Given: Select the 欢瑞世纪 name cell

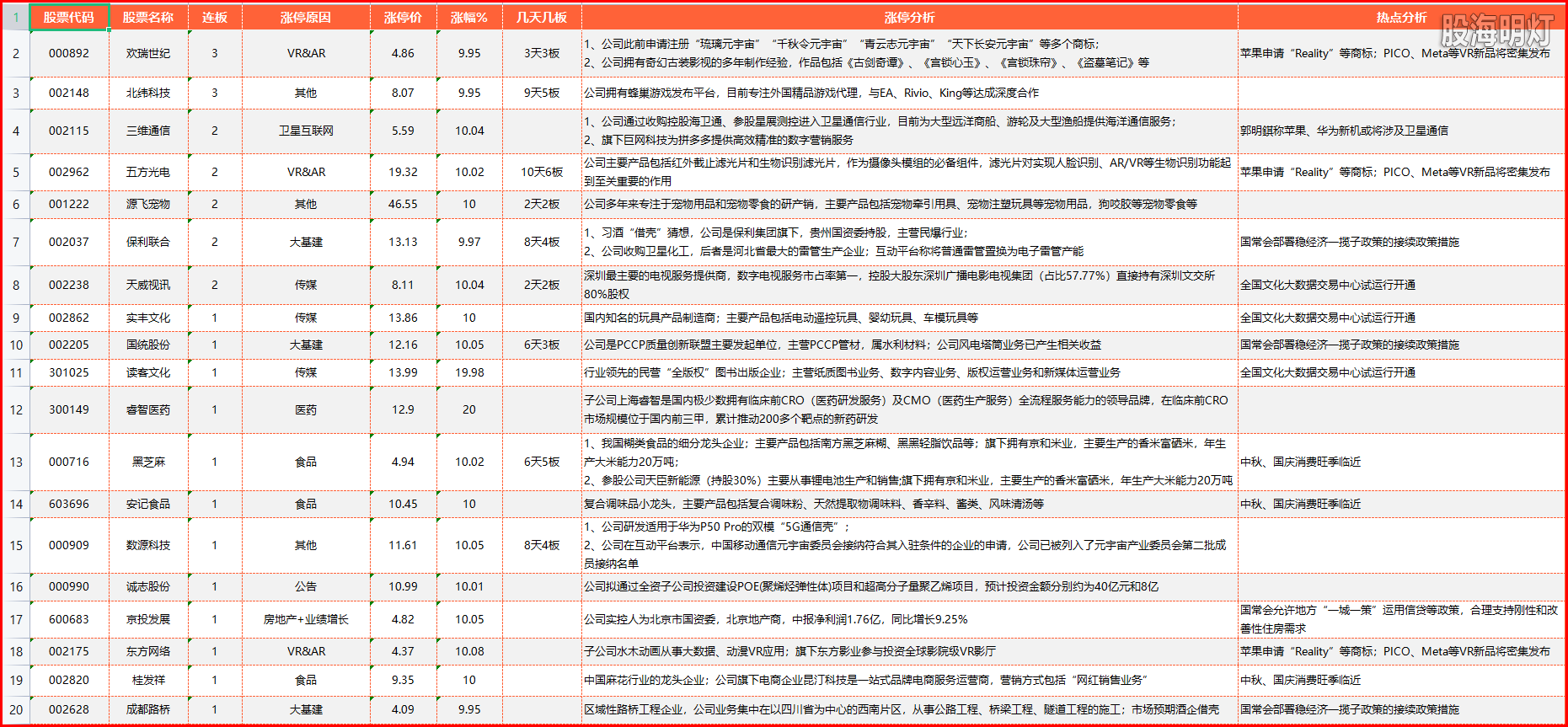Looking at the screenshot, I should pyautogui.click(x=148, y=53).
